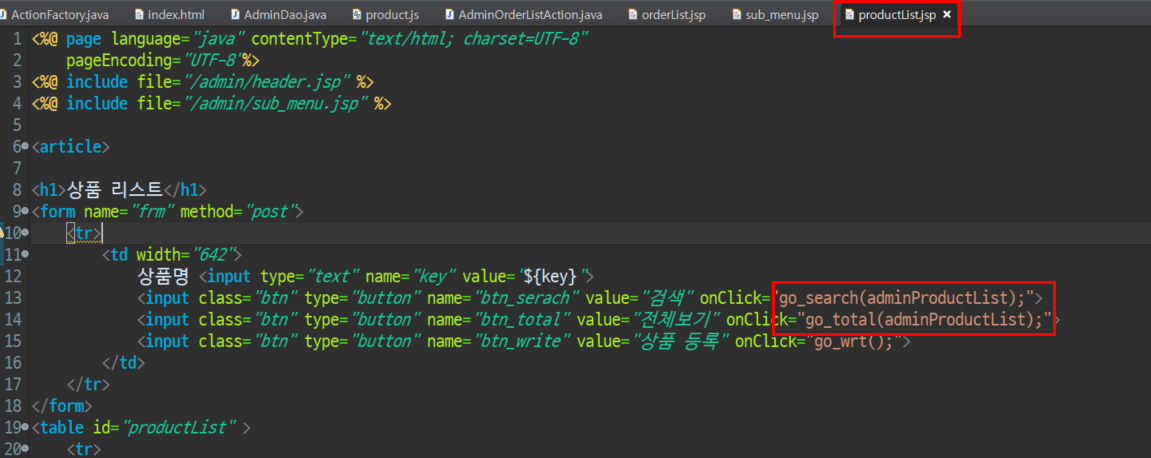Click the "java" language attribute value
This screenshot has width=1151, height=458.
point(221,39)
